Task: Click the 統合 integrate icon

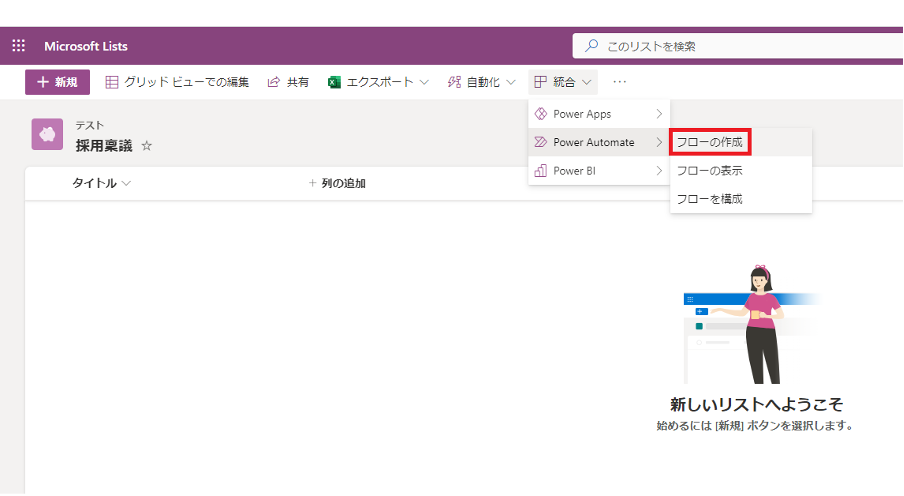Action: pos(540,82)
